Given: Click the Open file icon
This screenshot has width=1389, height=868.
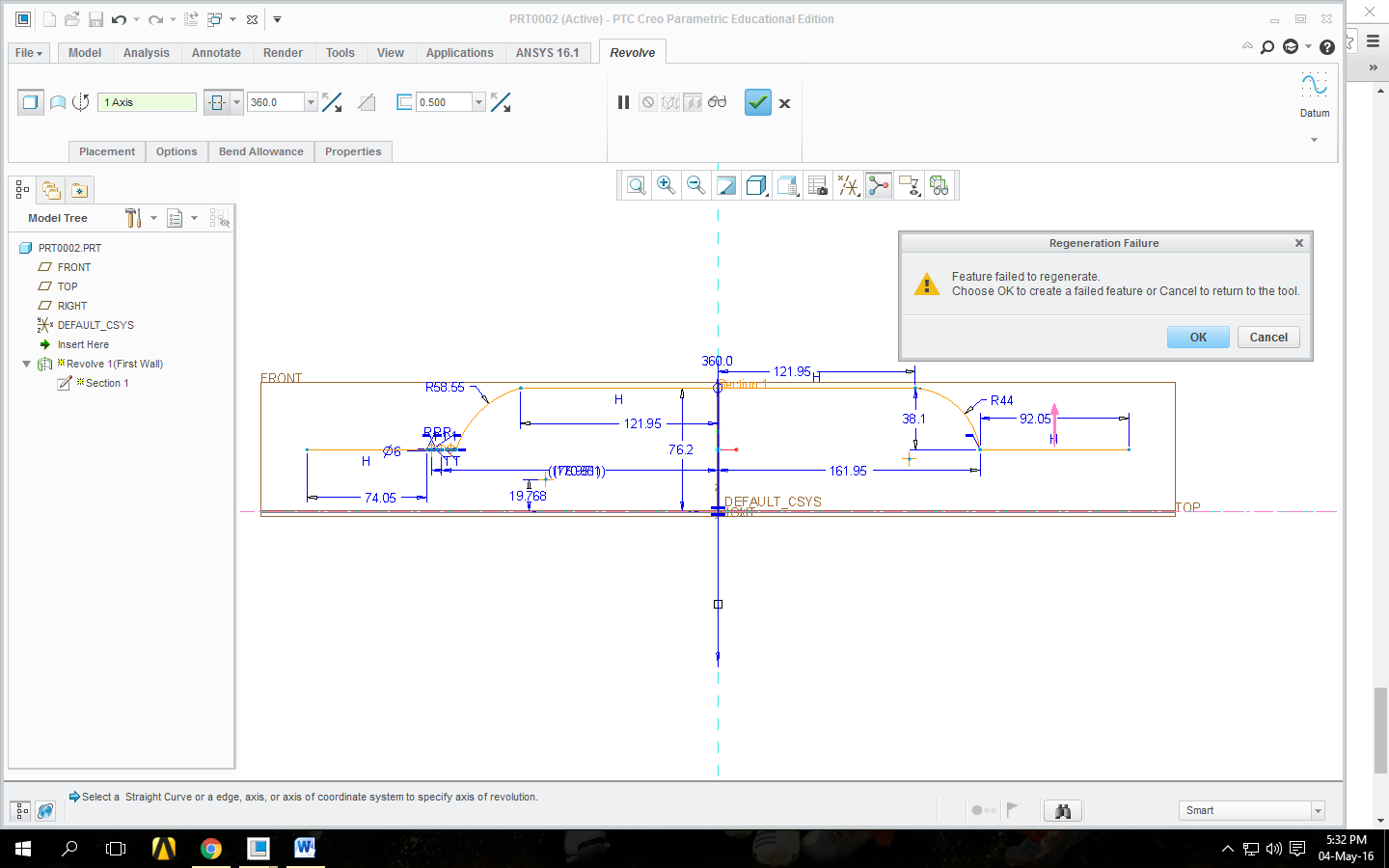Looking at the screenshot, I should pyautogui.click(x=72, y=19).
